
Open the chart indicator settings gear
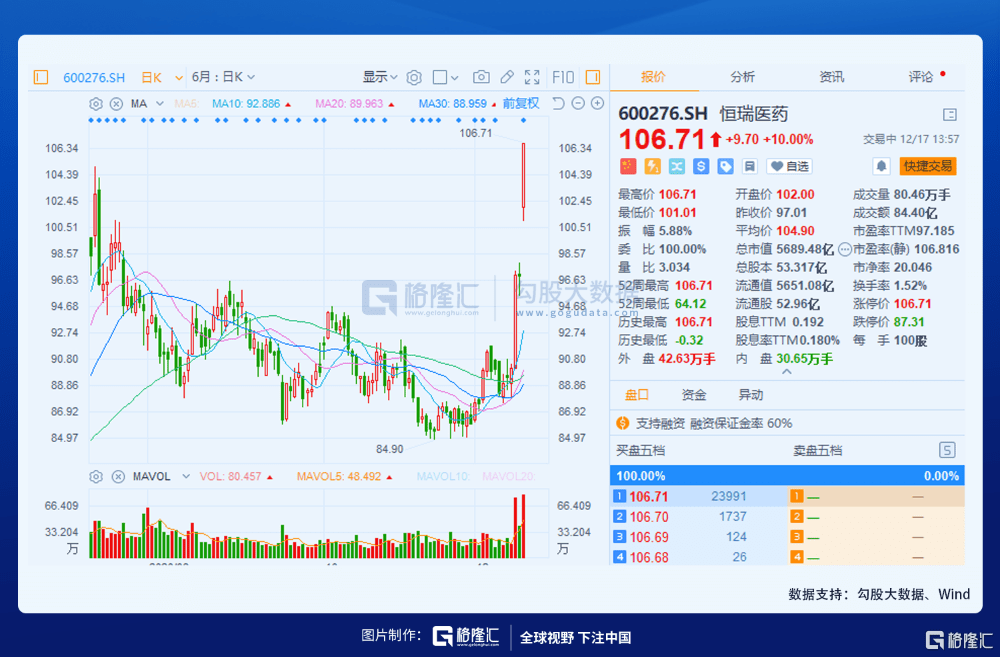coord(95,103)
